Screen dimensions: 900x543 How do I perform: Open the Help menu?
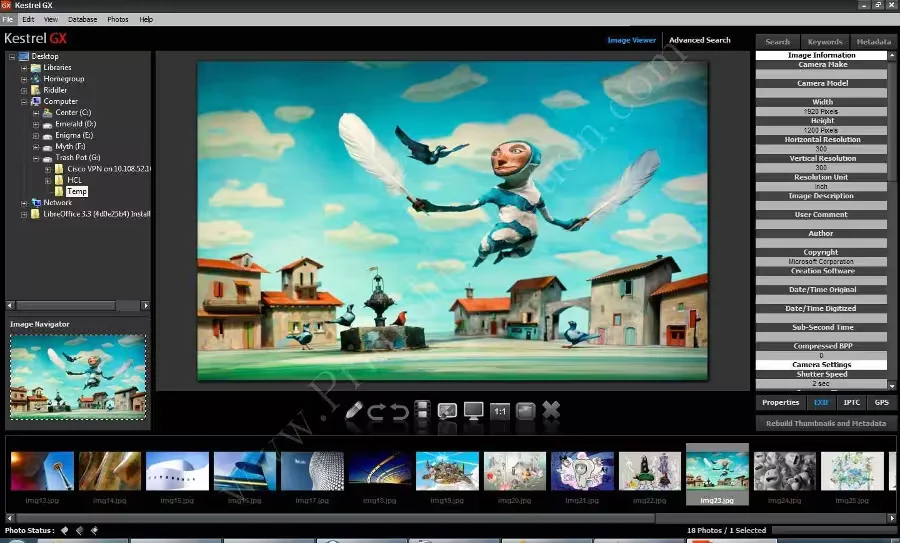pos(146,19)
